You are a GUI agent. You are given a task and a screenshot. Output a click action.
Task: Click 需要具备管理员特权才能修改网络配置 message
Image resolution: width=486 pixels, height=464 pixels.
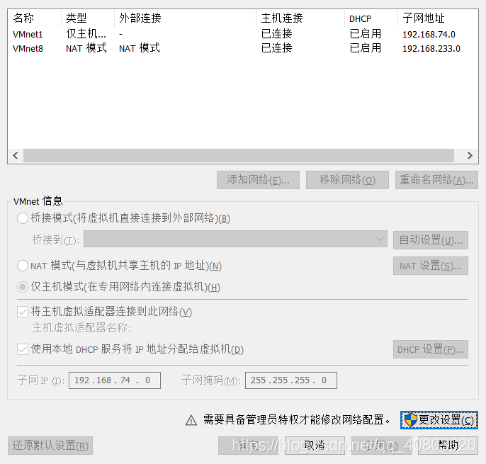[297, 420]
